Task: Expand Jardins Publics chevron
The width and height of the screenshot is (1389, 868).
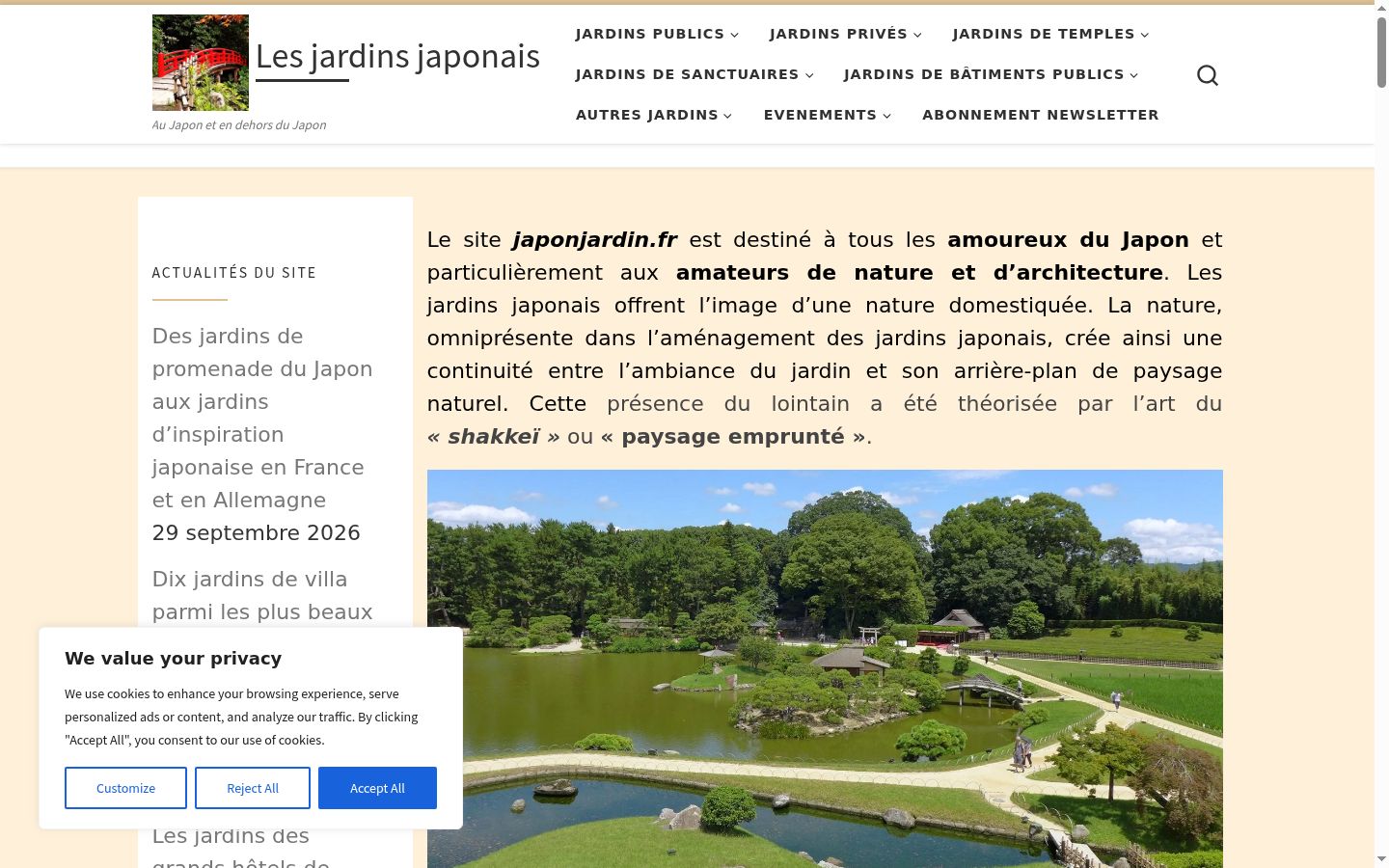Action: coord(735,35)
